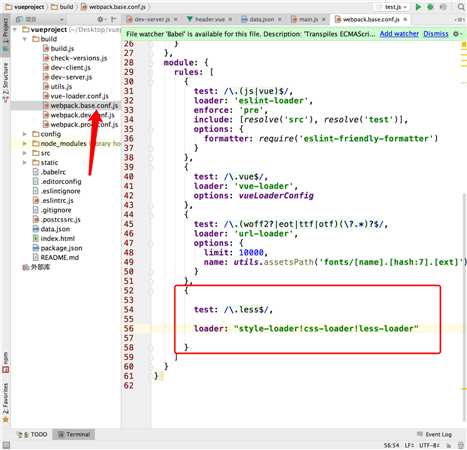Open the Structure side tool window tab

5,82
